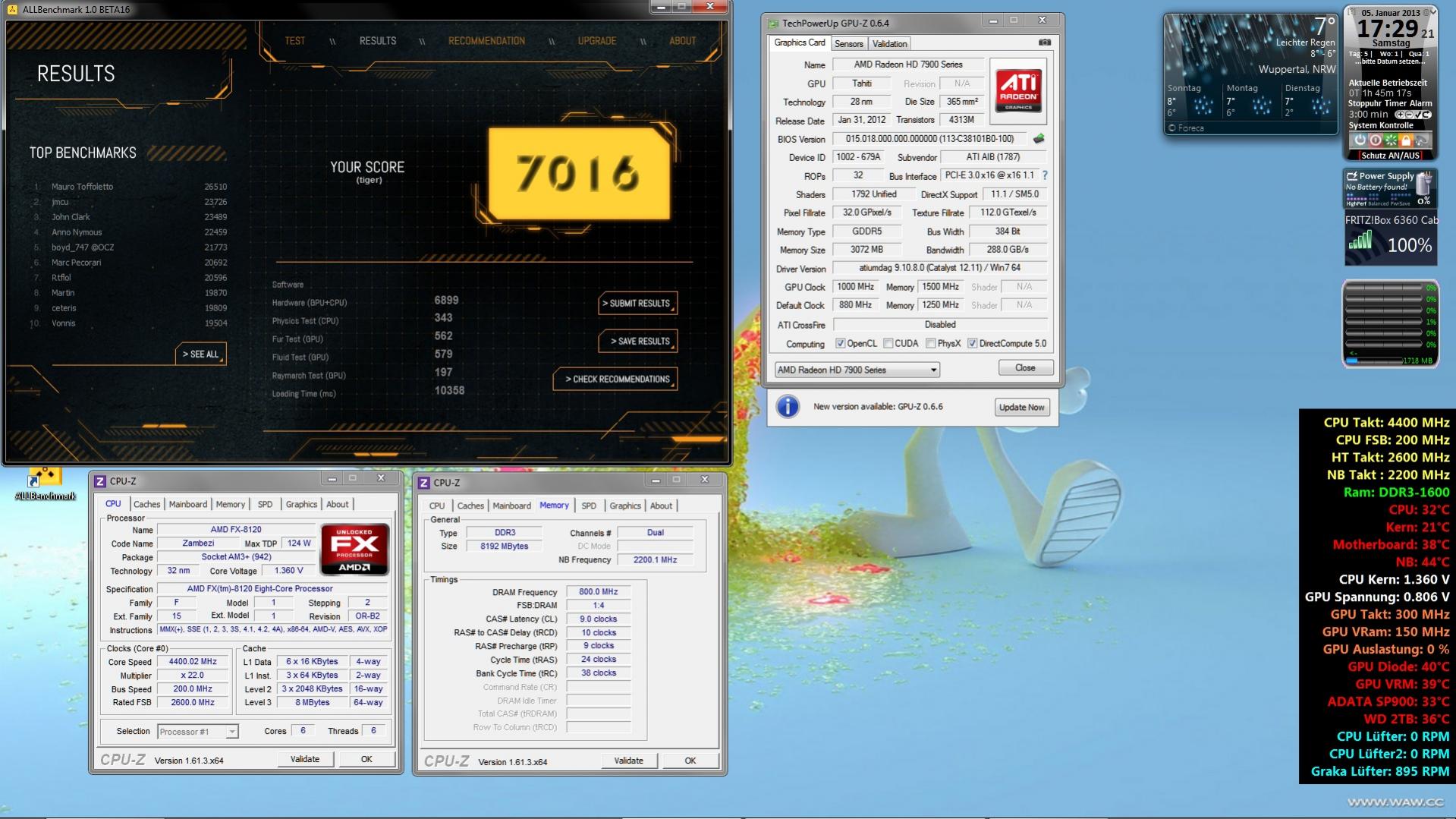Open Caches tab in CPU-Z CPU window
Screen dimensions: 1456x819
[146, 504]
